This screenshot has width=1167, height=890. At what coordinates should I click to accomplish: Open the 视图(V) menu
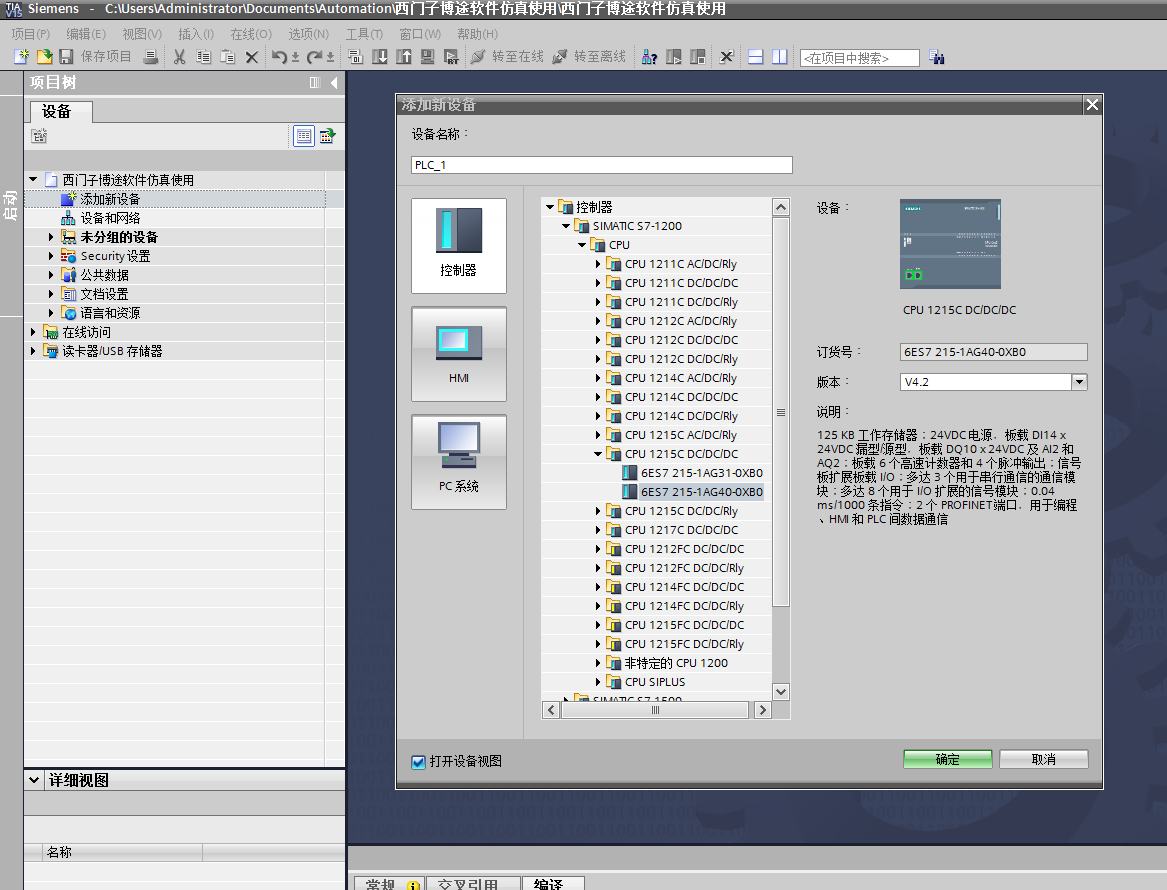(142, 34)
